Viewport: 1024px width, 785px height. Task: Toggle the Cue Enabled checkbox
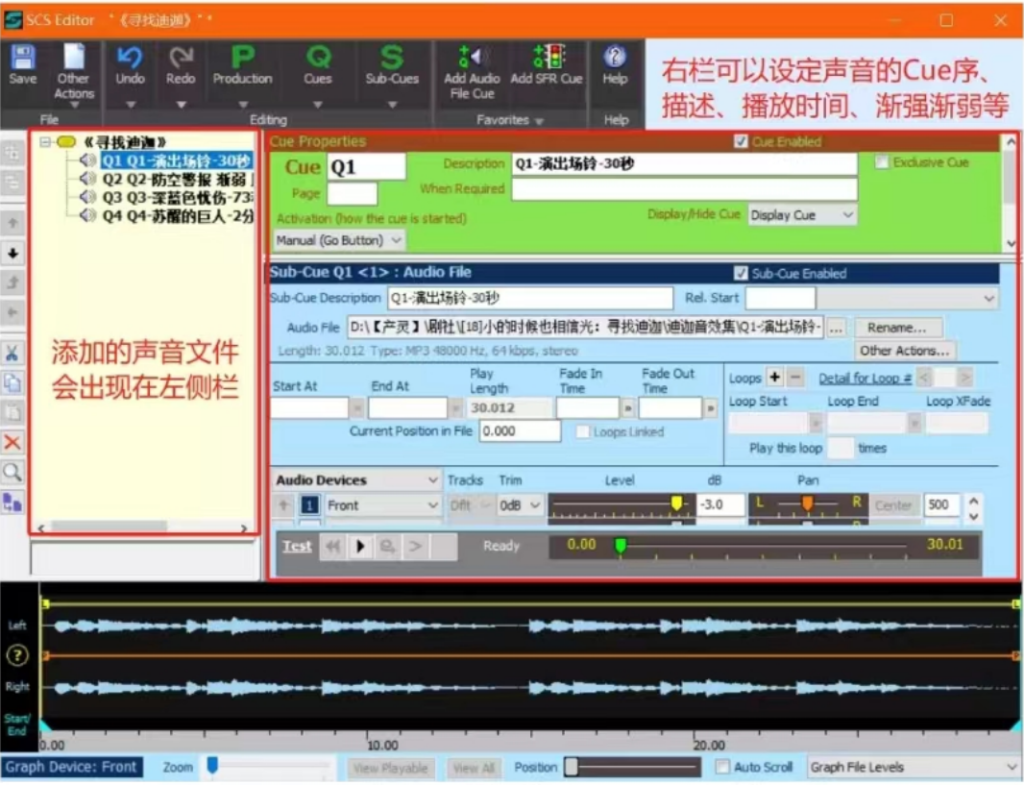tap(741, 142)
